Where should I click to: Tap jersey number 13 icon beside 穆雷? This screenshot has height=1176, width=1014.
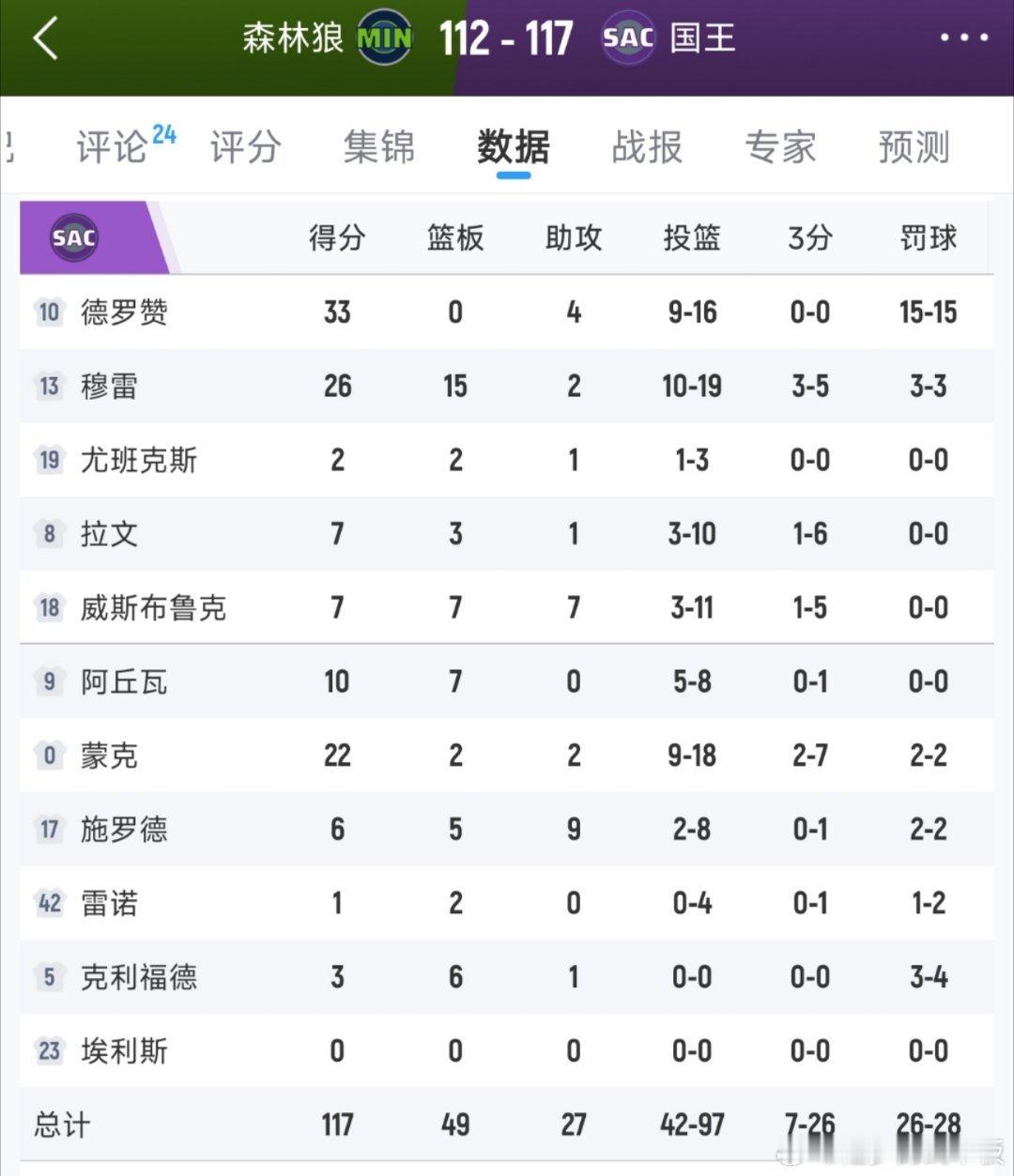49,386
